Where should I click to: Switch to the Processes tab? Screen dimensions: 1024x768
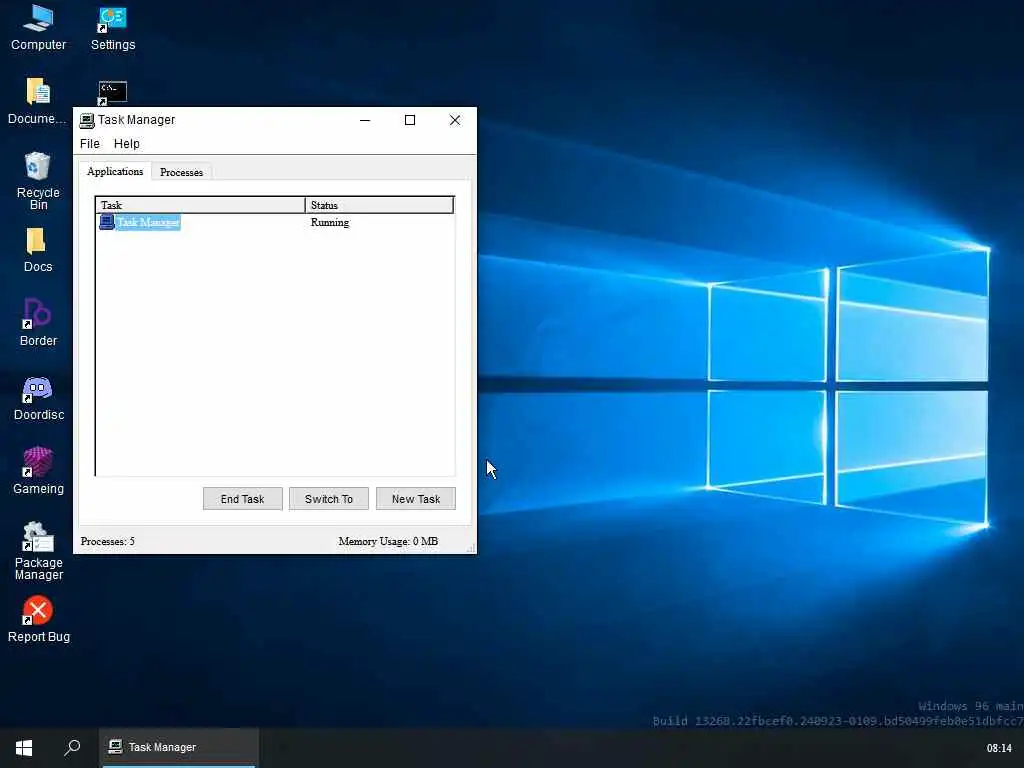click(x=182, y=172)
